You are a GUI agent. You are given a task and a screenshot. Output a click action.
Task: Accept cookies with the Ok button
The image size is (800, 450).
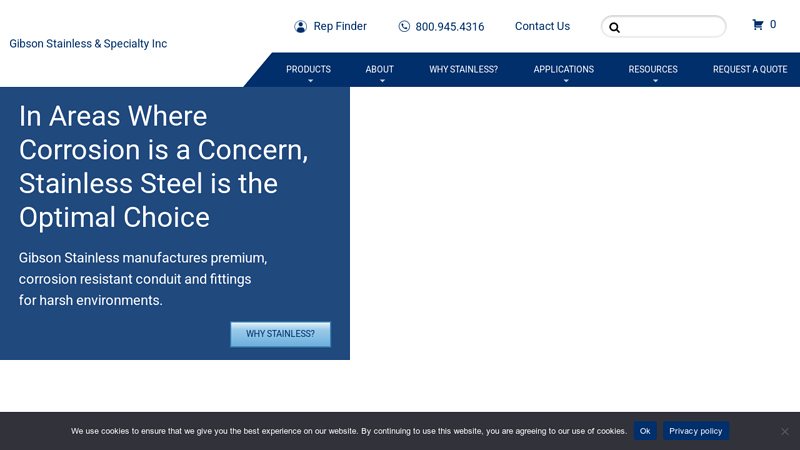[645, 431]
